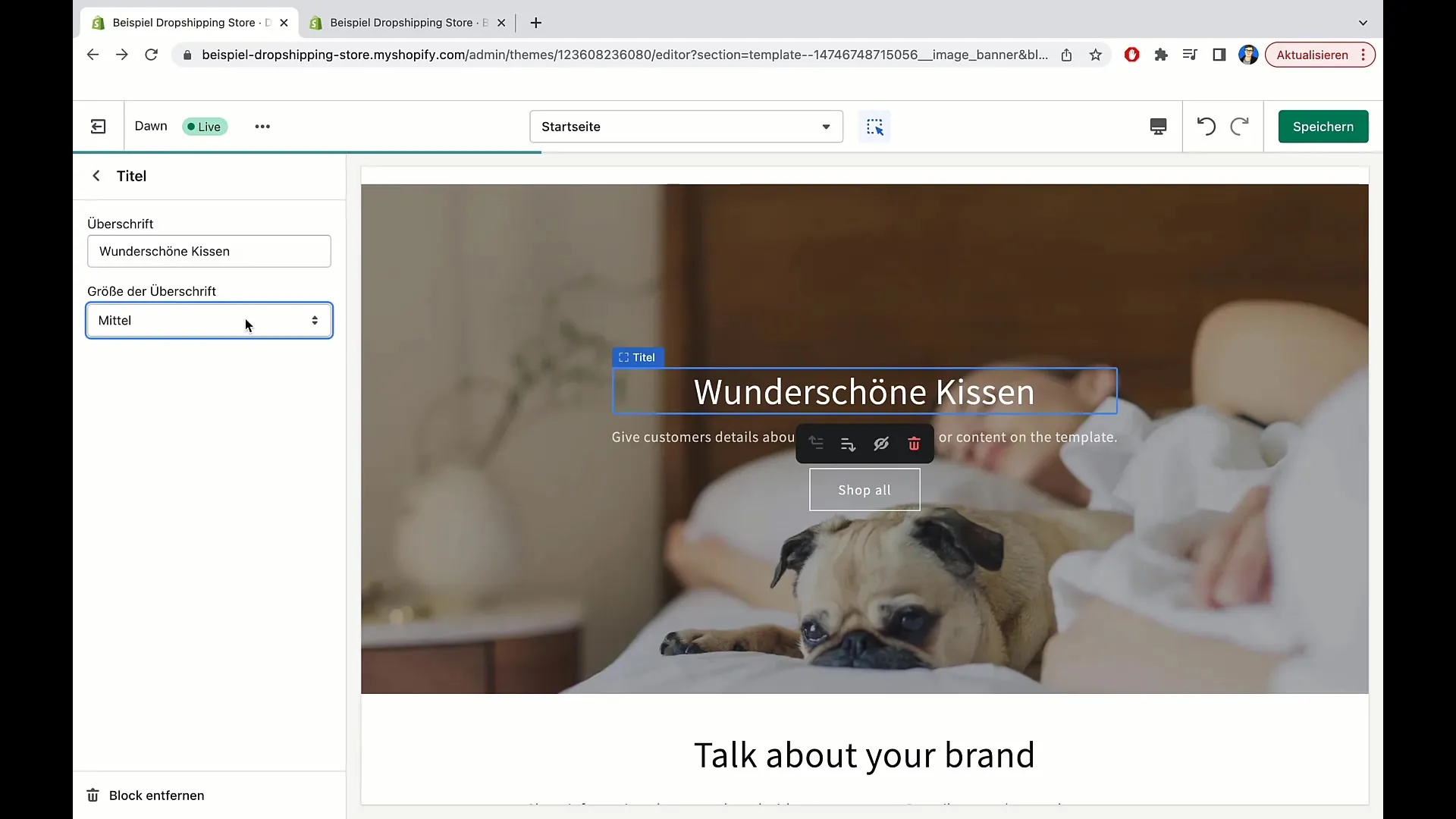Open the Dawn theme options menu
This screenshot has height=819, width=1456.
tap(263, 126)
